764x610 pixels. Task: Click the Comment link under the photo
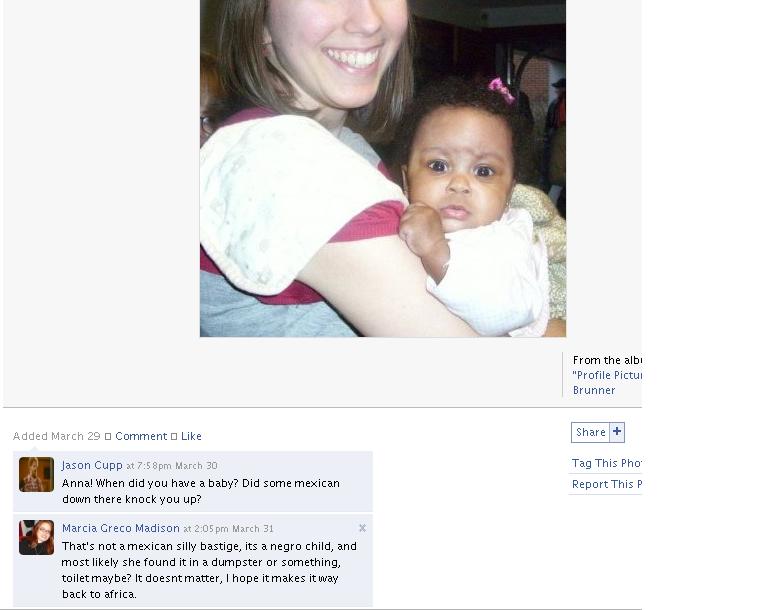pos(141,436)
